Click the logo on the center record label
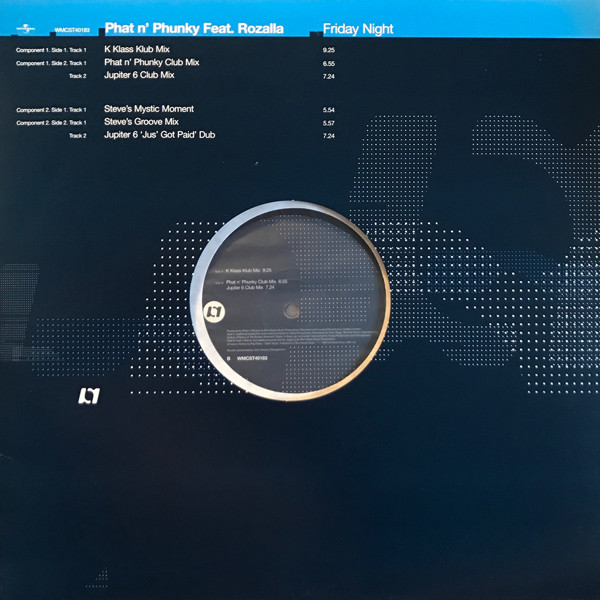The height and width of the screenshot is (600, 600). pyautogui.click(x=241, y=313)
